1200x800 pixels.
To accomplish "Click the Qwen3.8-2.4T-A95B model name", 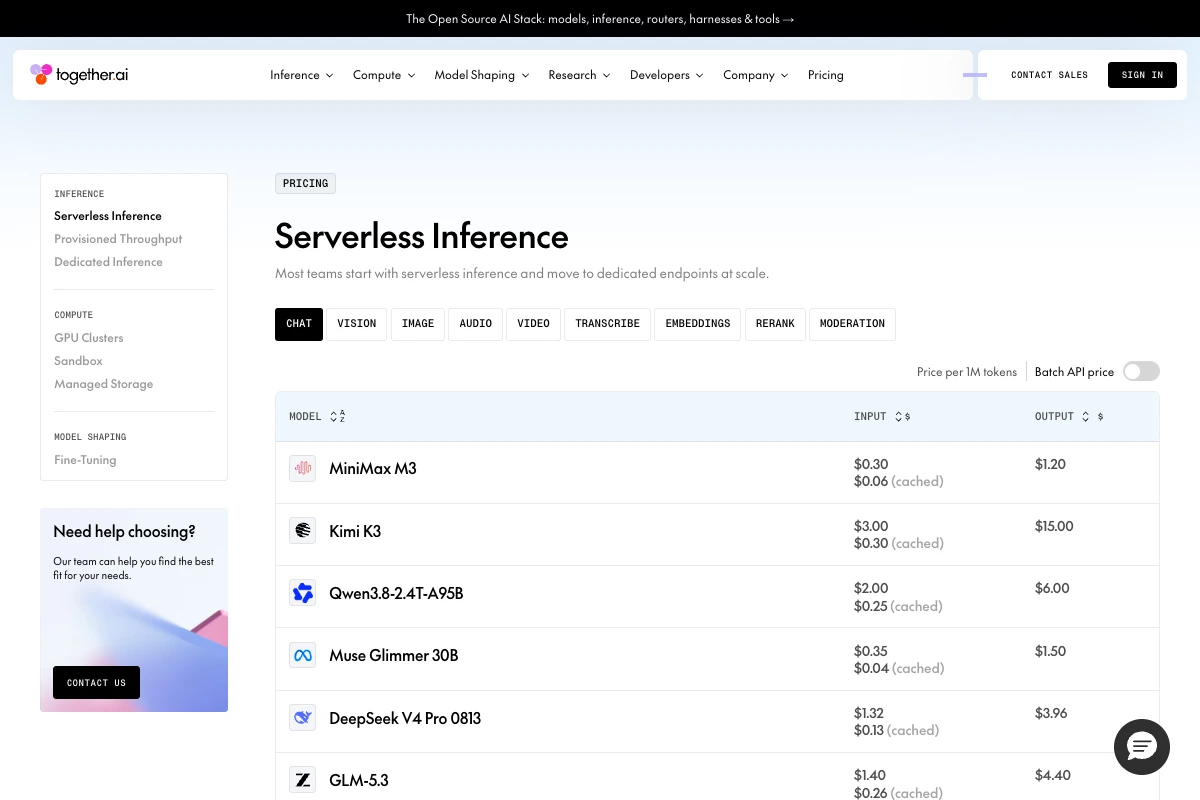I will tap(396, 593).
